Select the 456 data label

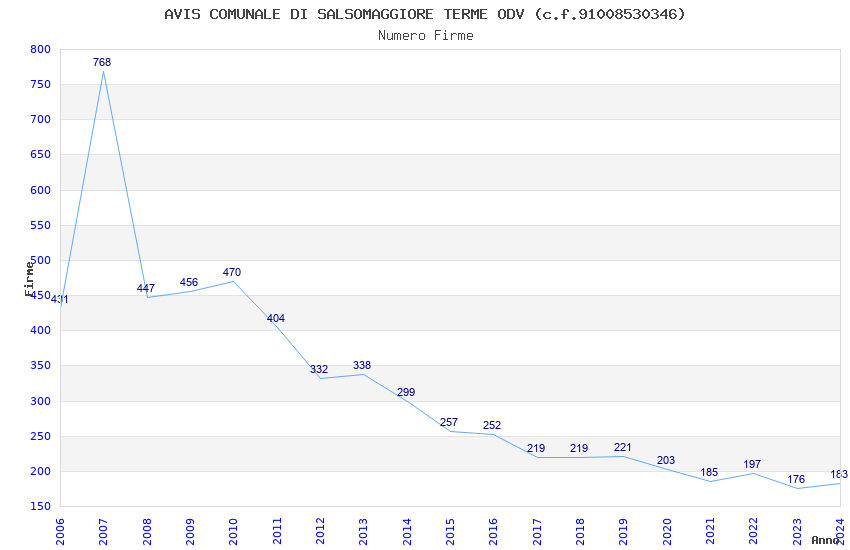tap(189, 282)
